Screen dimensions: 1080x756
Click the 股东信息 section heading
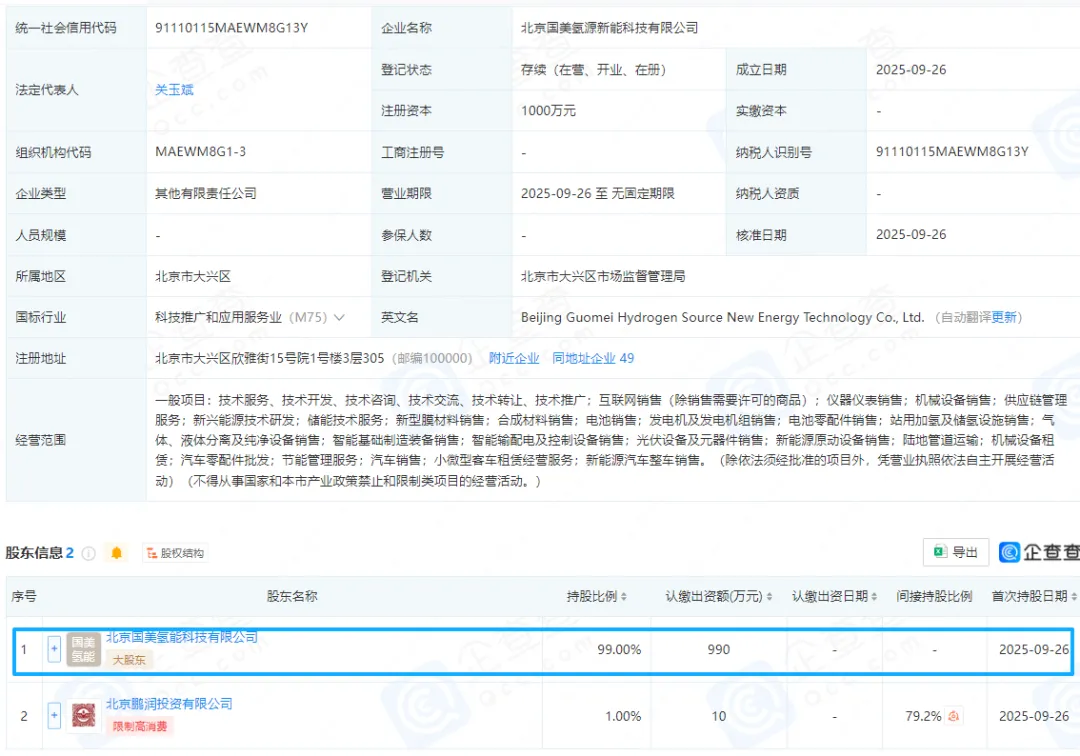pos(34,553)
